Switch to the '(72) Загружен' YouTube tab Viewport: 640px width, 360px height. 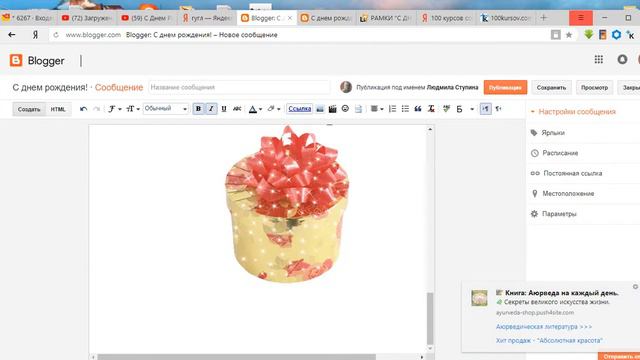[x=87, y=18]
